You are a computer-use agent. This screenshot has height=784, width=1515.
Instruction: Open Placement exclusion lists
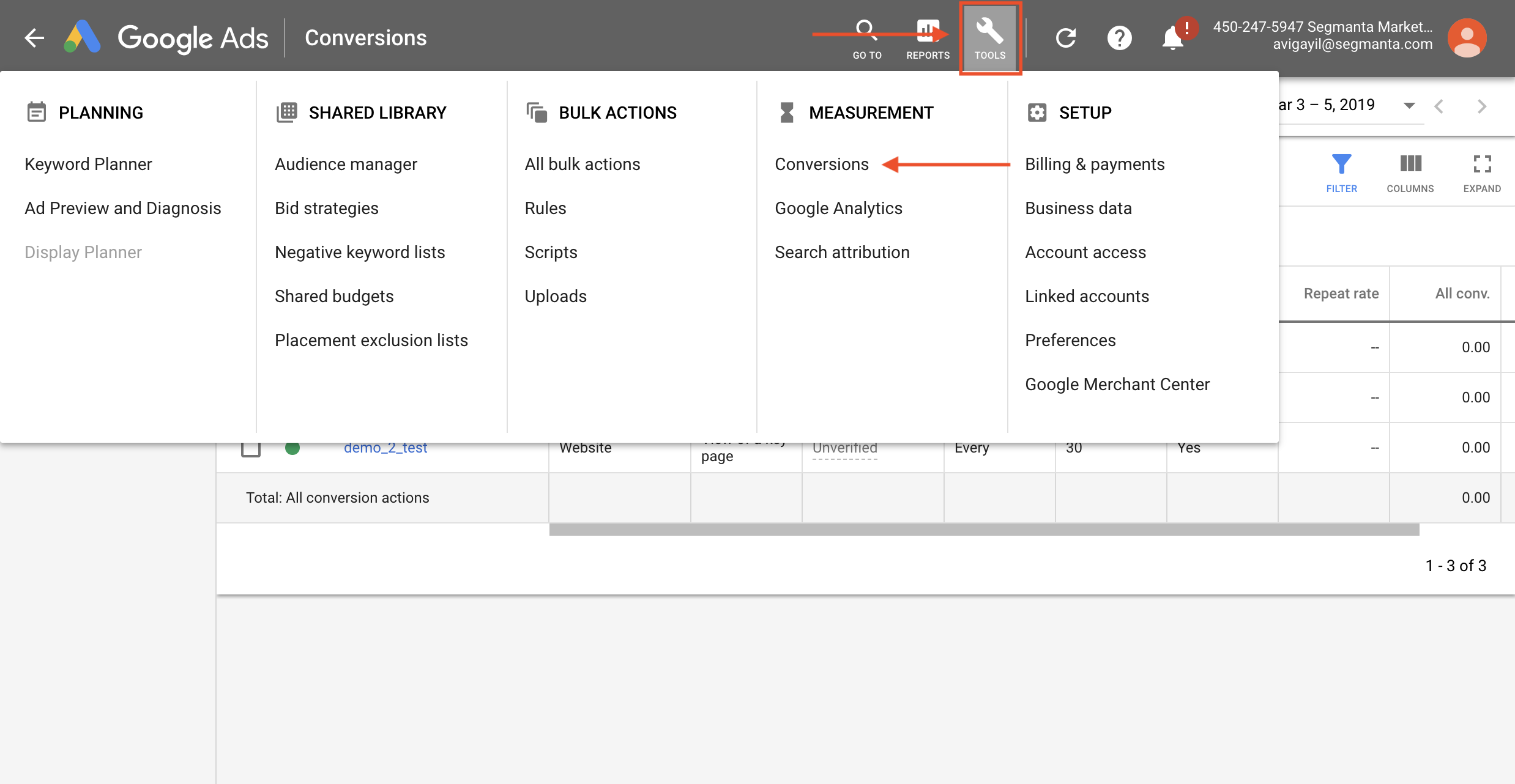[371, 340]
